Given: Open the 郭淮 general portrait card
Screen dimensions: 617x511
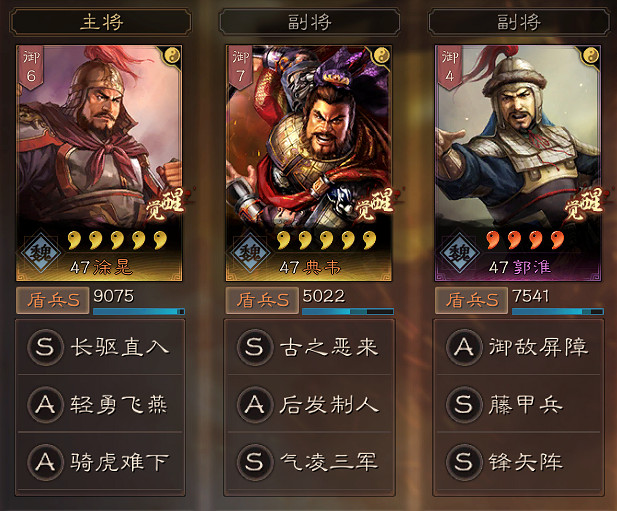Looking at the screenshot, I should point(518,163).
